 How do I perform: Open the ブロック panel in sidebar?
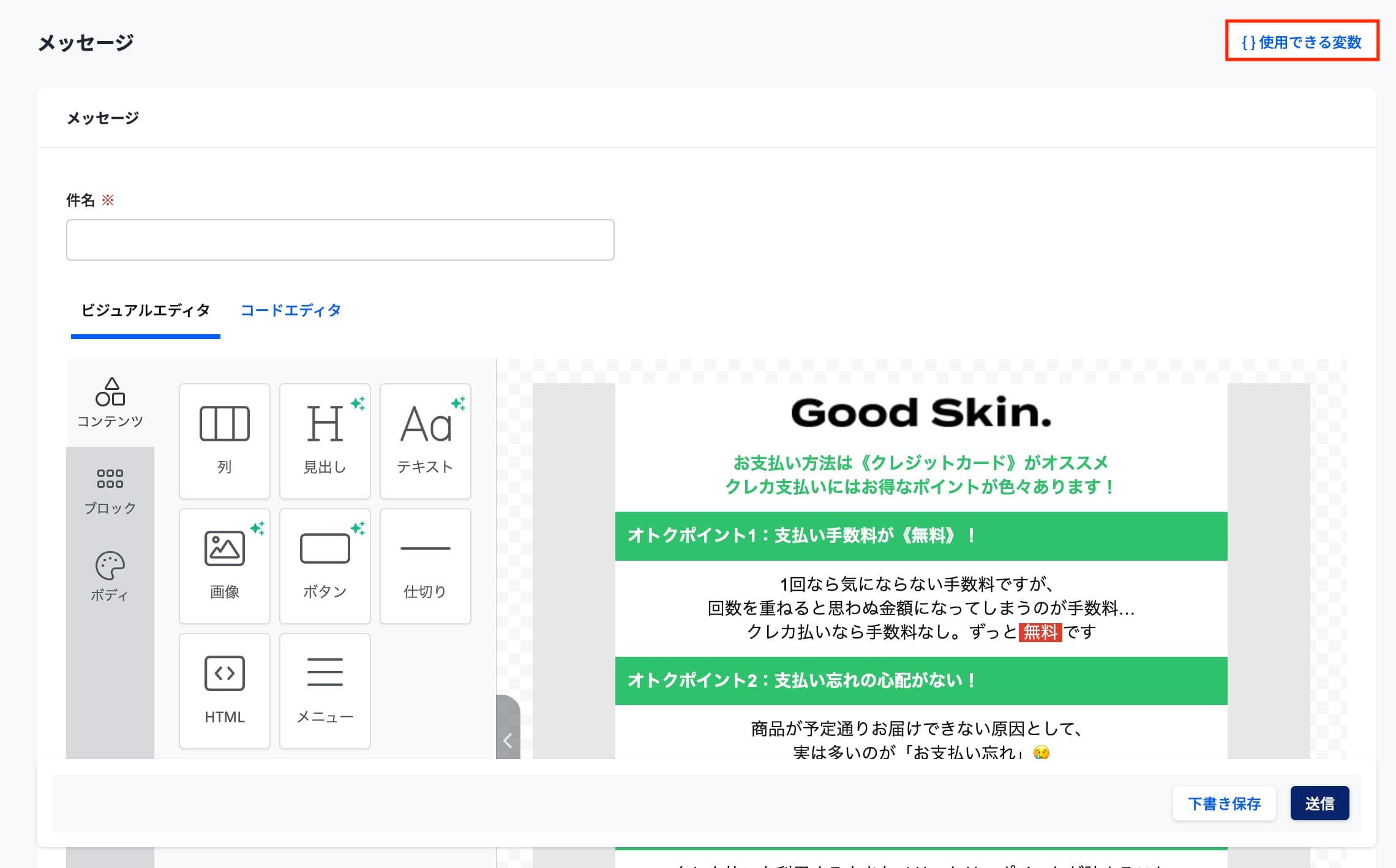click(110, 491)
